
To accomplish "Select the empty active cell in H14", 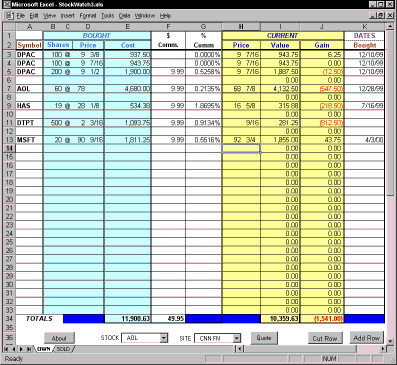I will (x=241, y=148).
